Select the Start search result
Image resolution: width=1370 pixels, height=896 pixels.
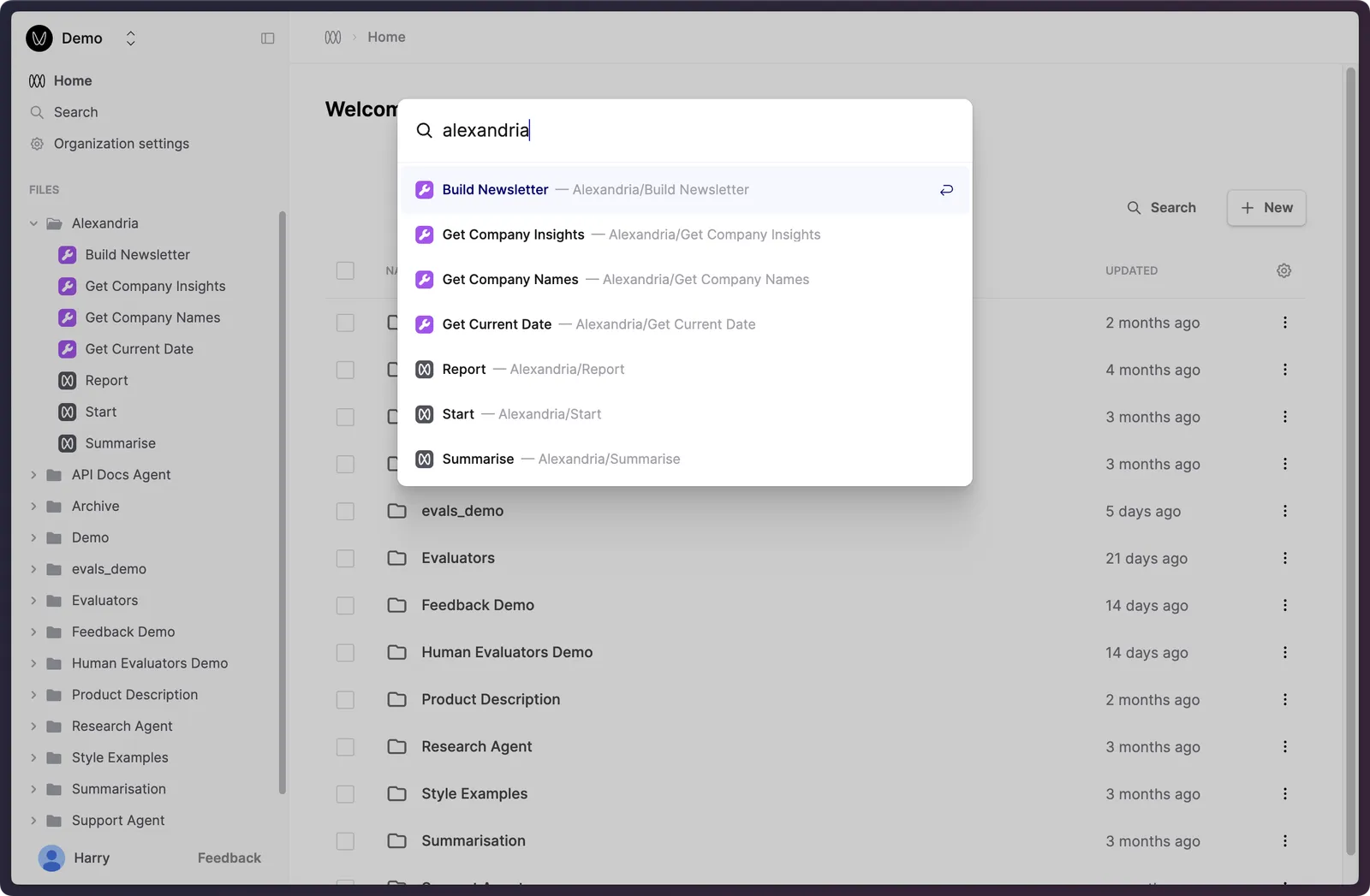coord(685,414)
